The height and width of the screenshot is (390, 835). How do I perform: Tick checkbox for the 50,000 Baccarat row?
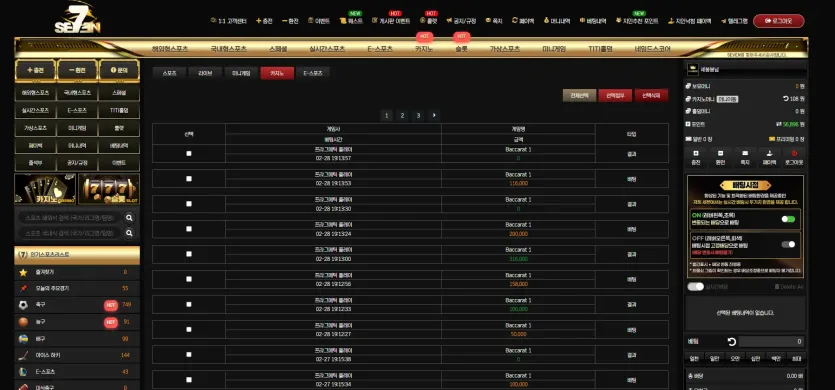pos(189,330)
